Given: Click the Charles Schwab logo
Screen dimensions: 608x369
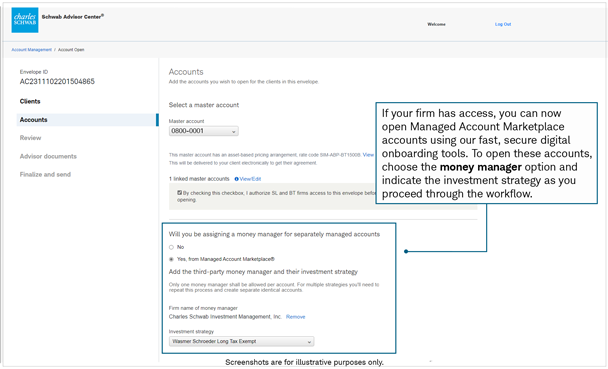Looking at the screenshot, I should click(25, 20).
